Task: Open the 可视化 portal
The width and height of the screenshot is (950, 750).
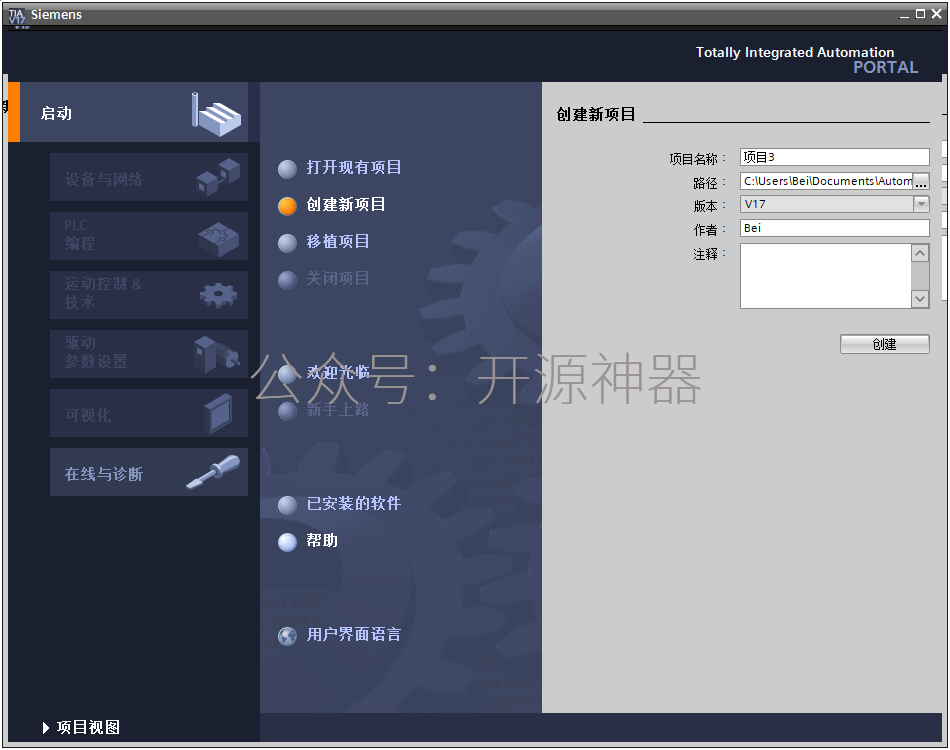Action: 149,413
